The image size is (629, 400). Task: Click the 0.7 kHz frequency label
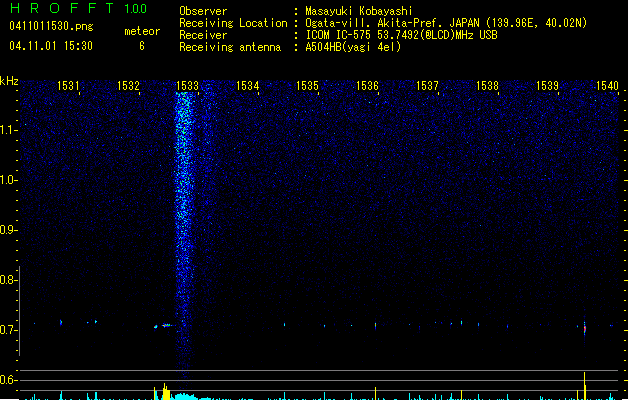(8, 330)
